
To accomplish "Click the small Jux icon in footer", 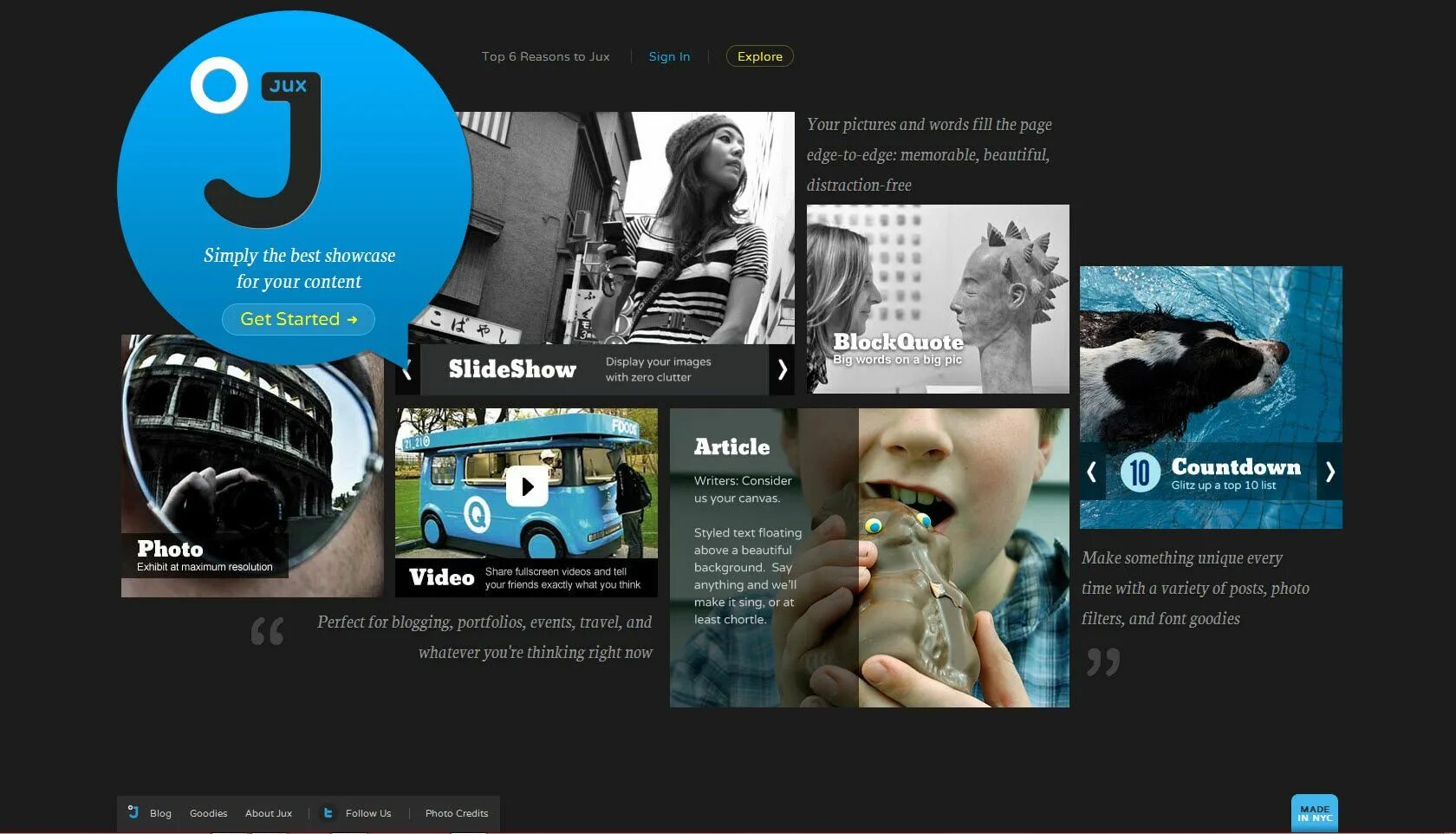I will (133, 812).
